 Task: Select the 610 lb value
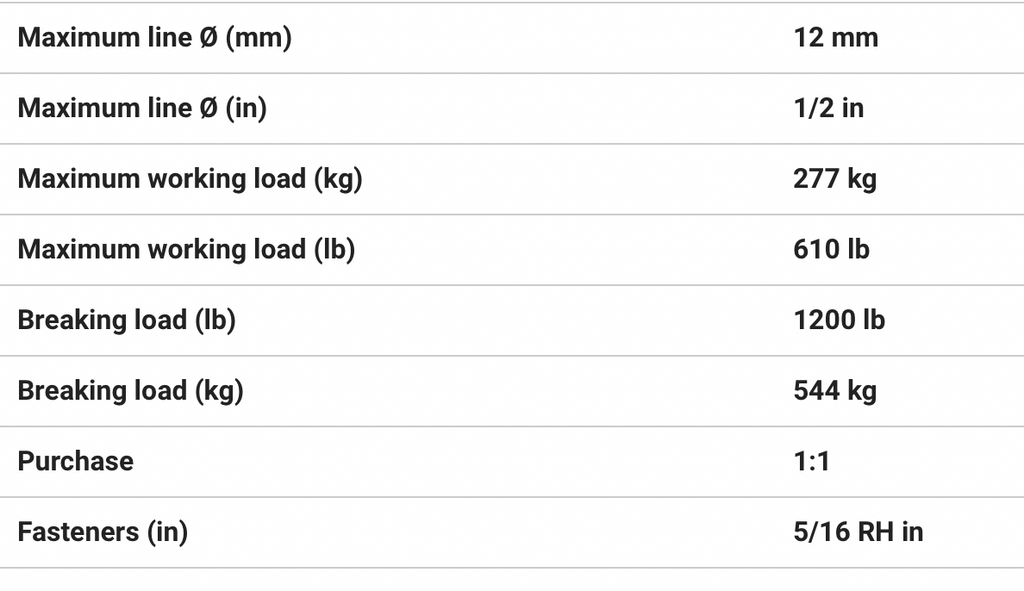[831, 249]
